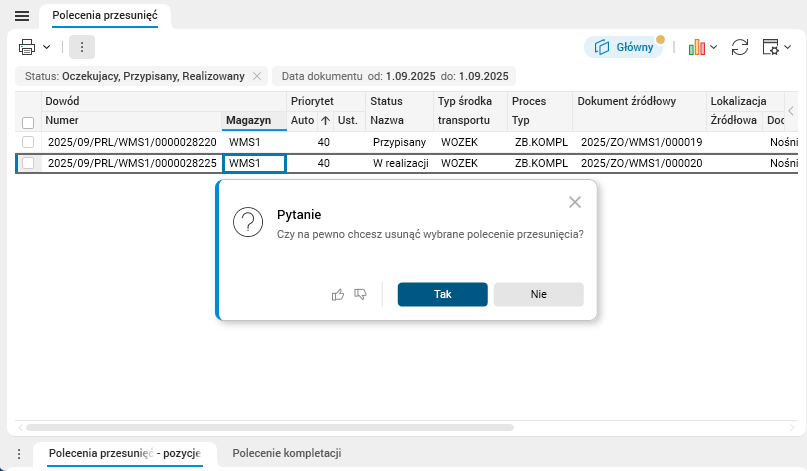Edit the Data dokumentu date filter
The width and height of the screenshot is (807, 471).
(395, 76)
